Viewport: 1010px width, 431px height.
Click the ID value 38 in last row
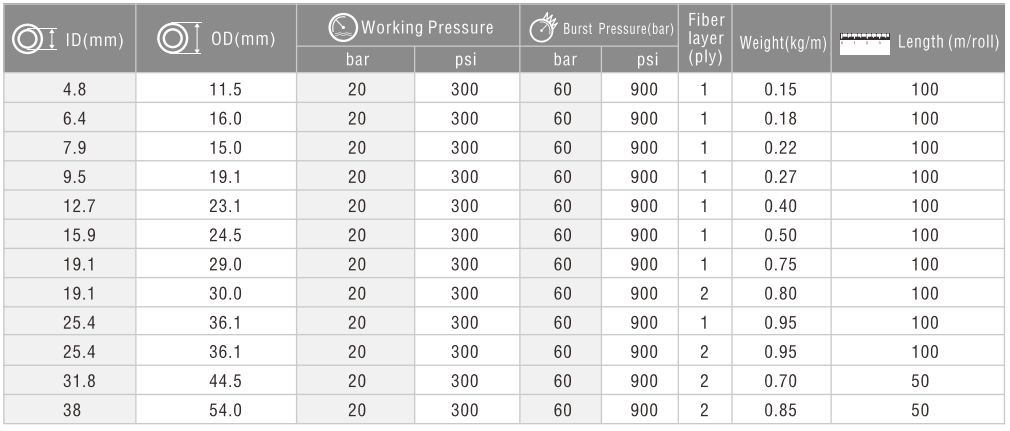pyautogui.click(x=72, y=410)
